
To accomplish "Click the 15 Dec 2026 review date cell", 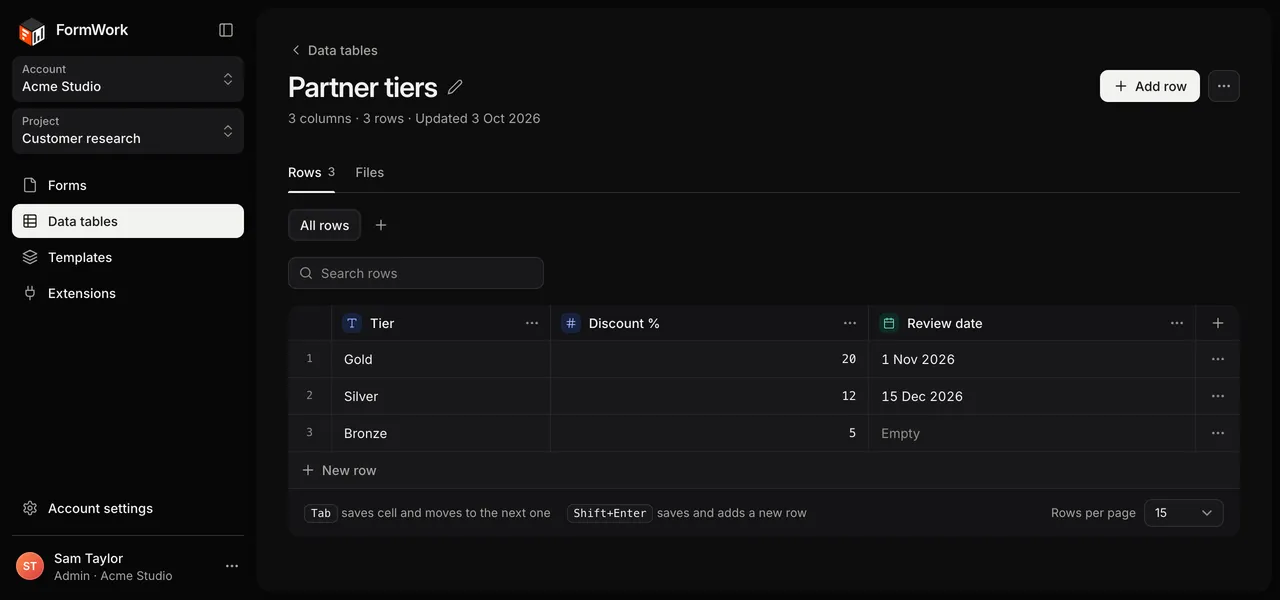I will coord(1032,396).
